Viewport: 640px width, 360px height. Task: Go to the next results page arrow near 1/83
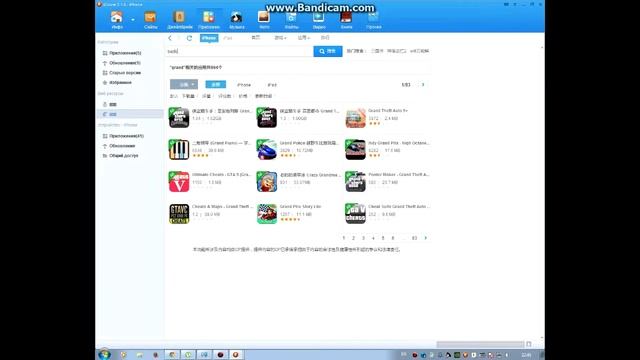tap(423, 85)
